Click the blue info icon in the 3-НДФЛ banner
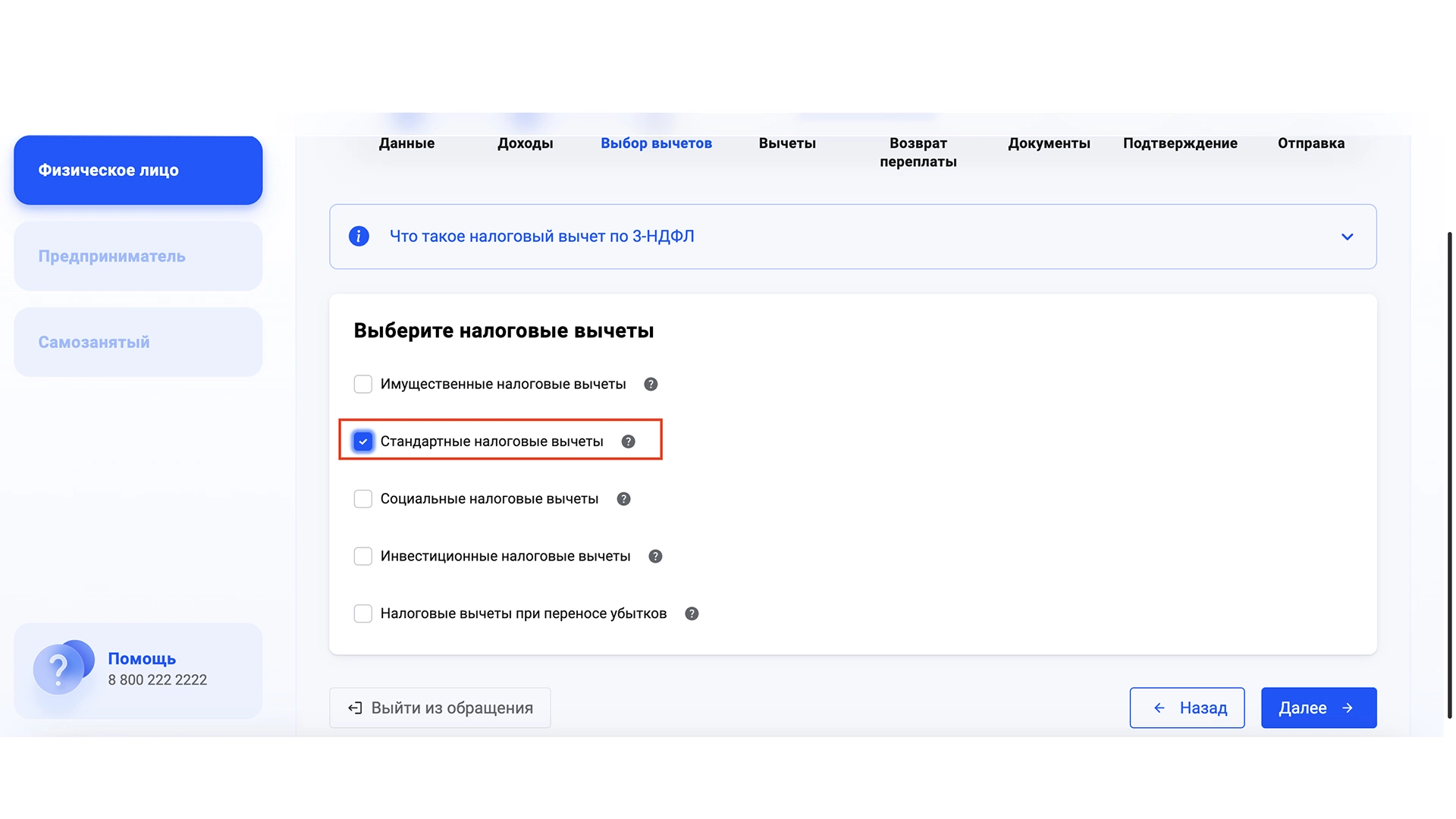The height and width of the screenshot is (819, 1456). (359, 237)
